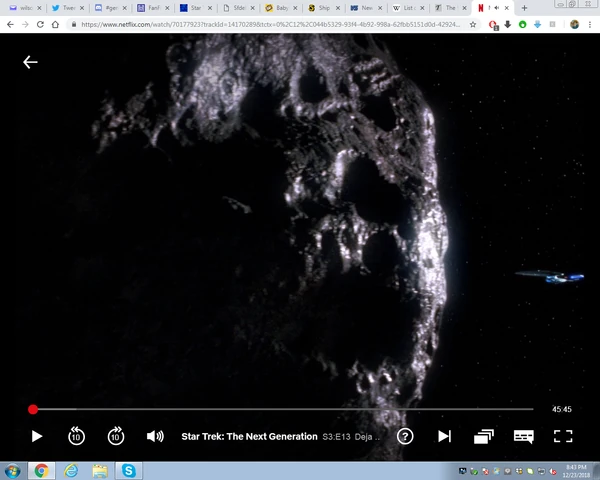Open the red extension icon in the toolbar

click(x=493, y=25)
